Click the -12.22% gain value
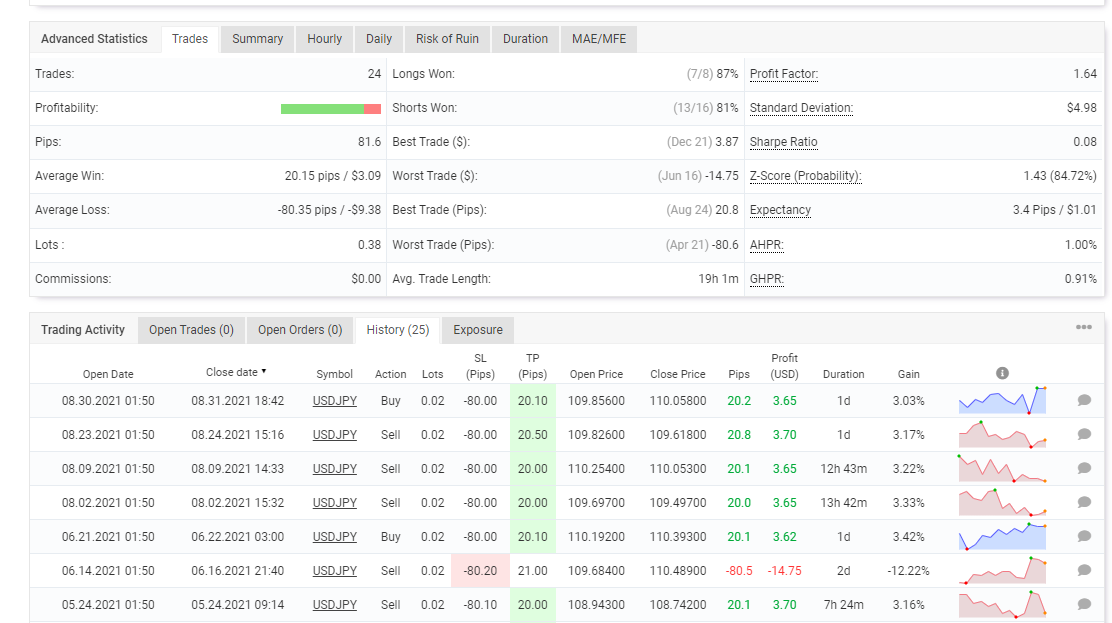The width and height of the screenshot is (1112, 623). [908, 571]
